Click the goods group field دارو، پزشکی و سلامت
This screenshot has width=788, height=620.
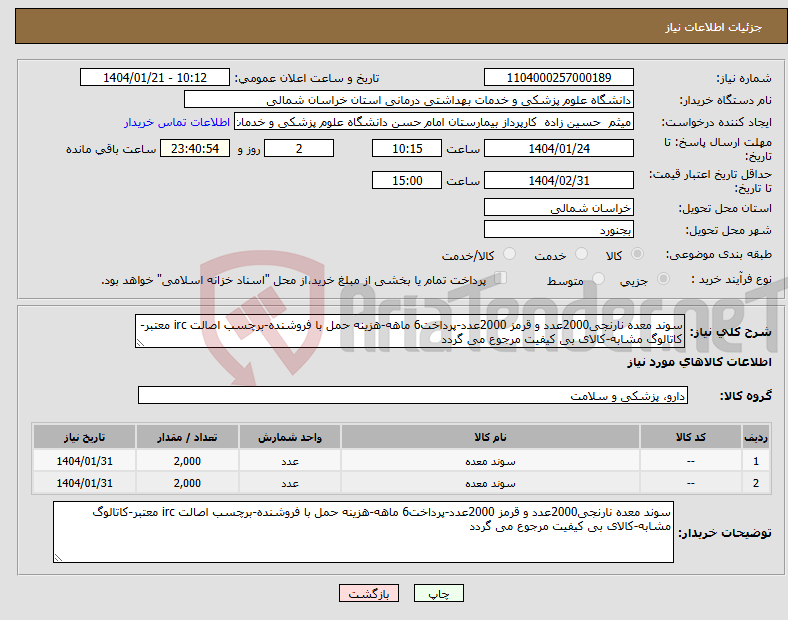(413, 395)
